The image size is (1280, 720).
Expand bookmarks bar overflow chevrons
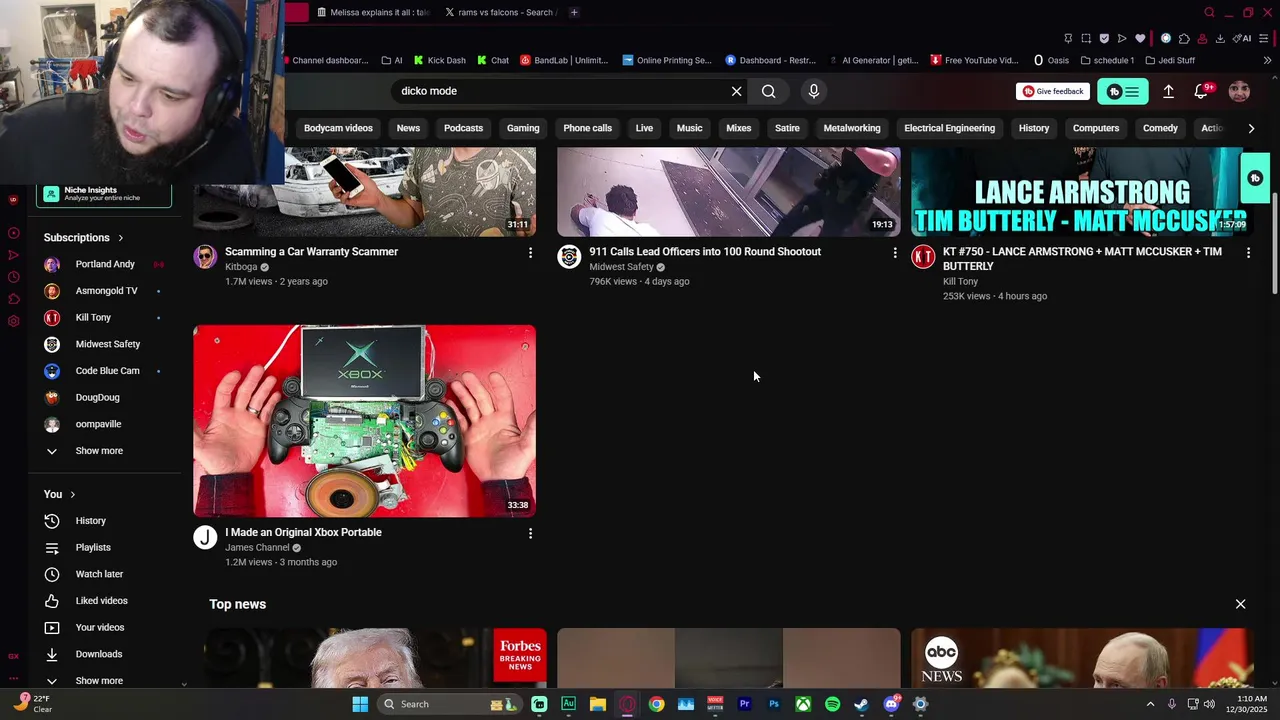1267,60
